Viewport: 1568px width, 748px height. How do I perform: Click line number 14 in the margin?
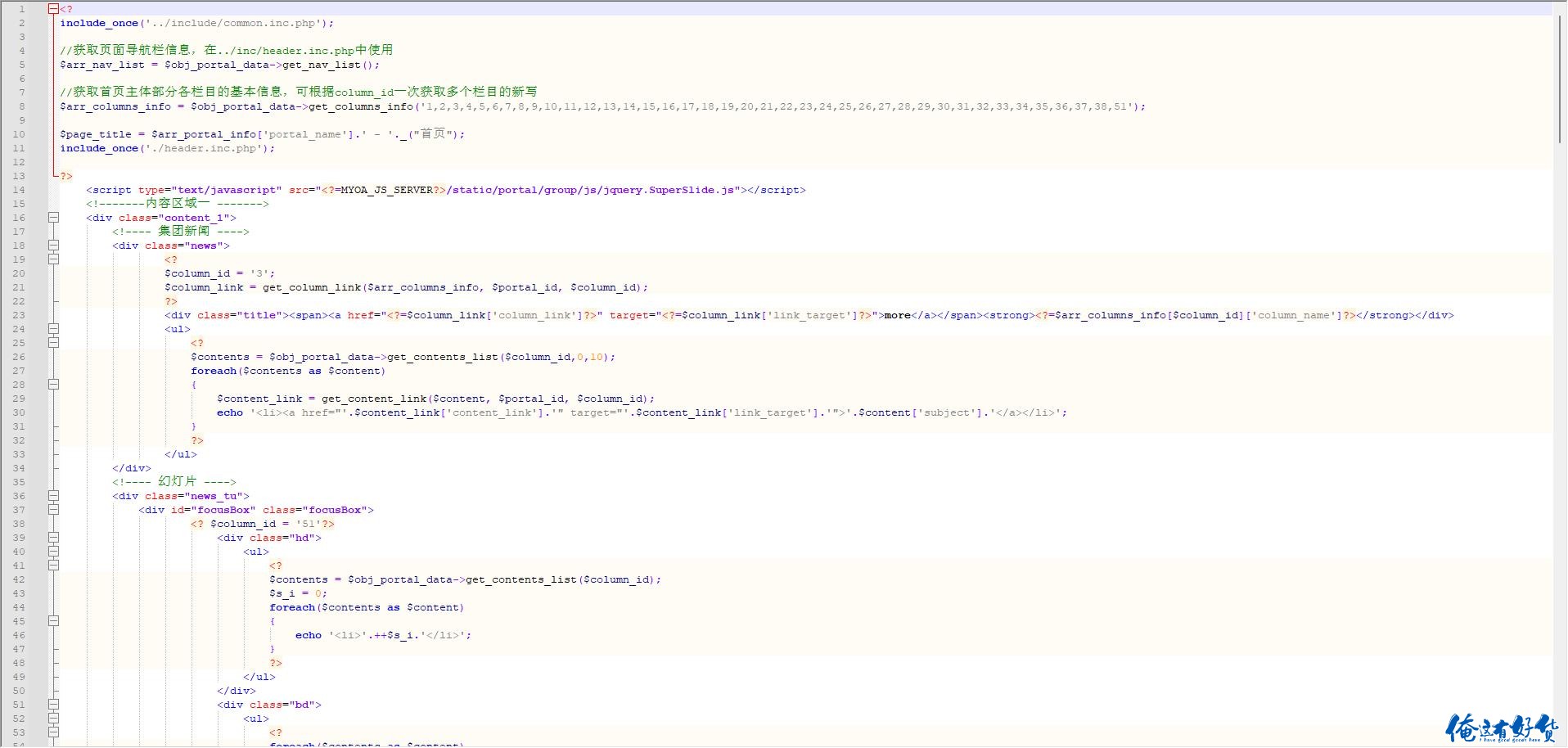[x=19, y=190]
